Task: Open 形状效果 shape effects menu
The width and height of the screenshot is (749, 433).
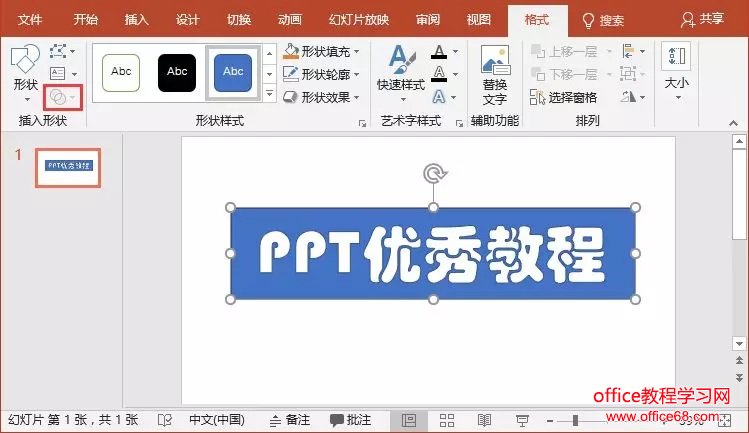Action: pos(321,97)
